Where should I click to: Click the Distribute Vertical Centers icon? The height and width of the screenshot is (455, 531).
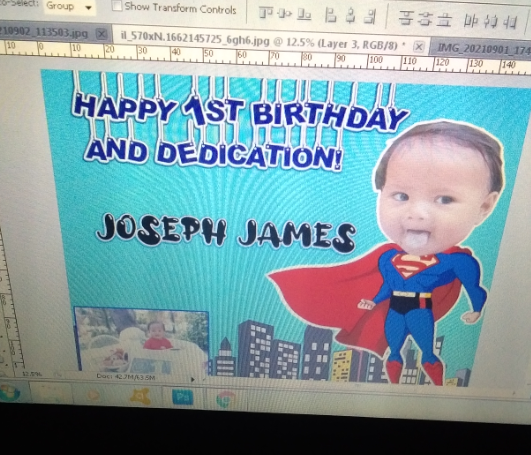point(425,19)
